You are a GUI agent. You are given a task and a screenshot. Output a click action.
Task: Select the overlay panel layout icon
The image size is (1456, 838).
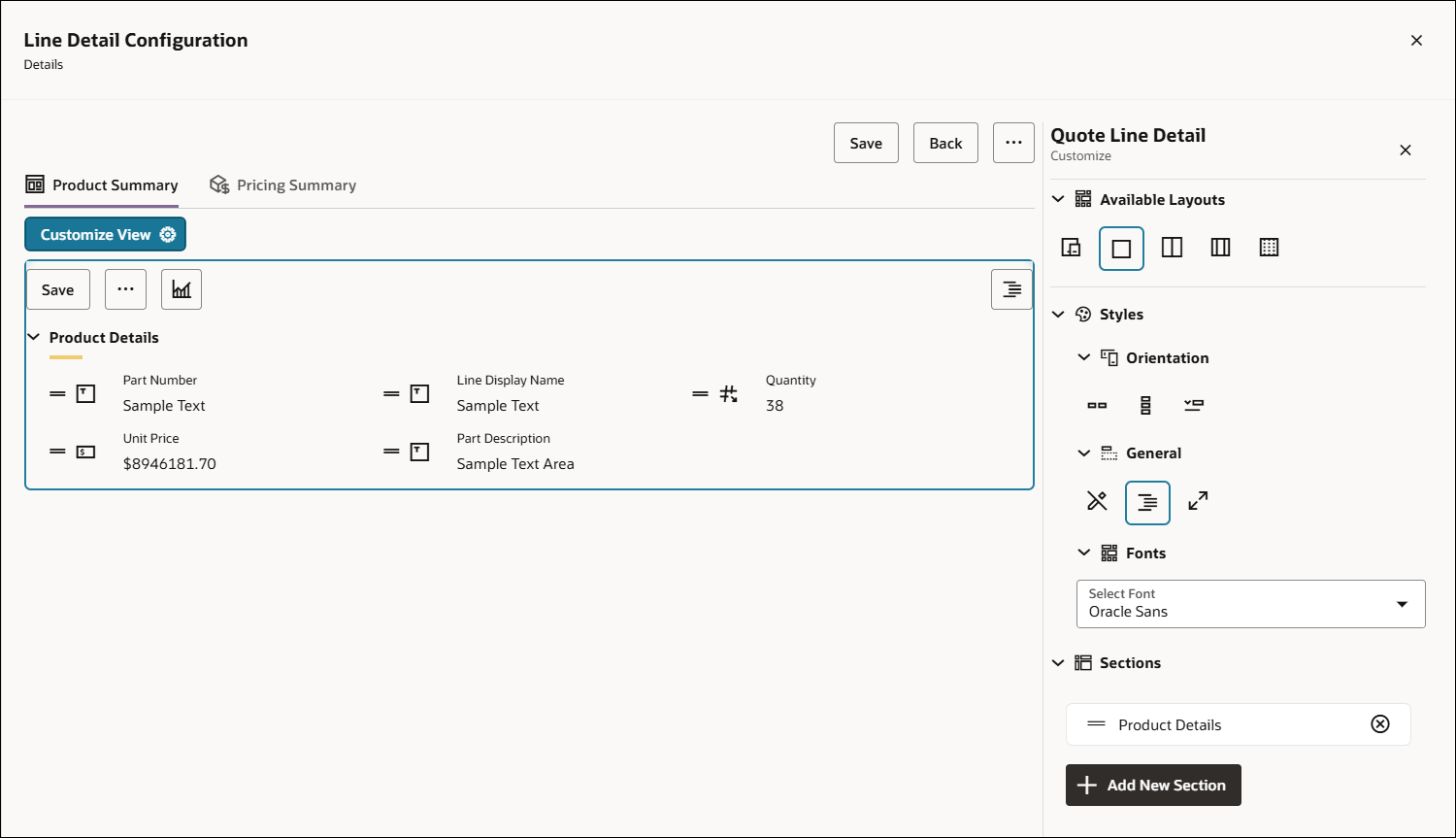pos(1071,247)
